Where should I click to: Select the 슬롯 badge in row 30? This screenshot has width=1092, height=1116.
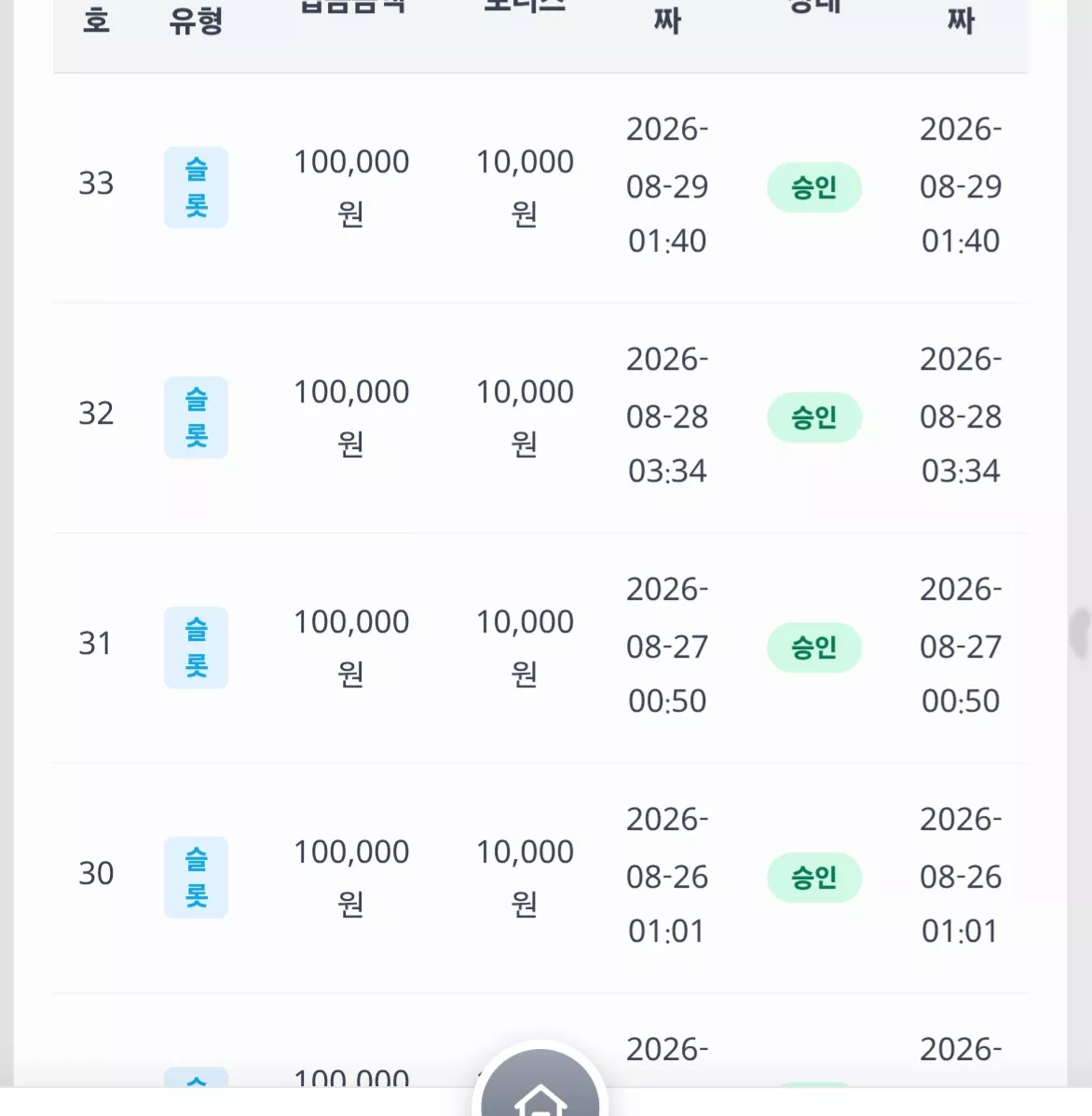196,877
